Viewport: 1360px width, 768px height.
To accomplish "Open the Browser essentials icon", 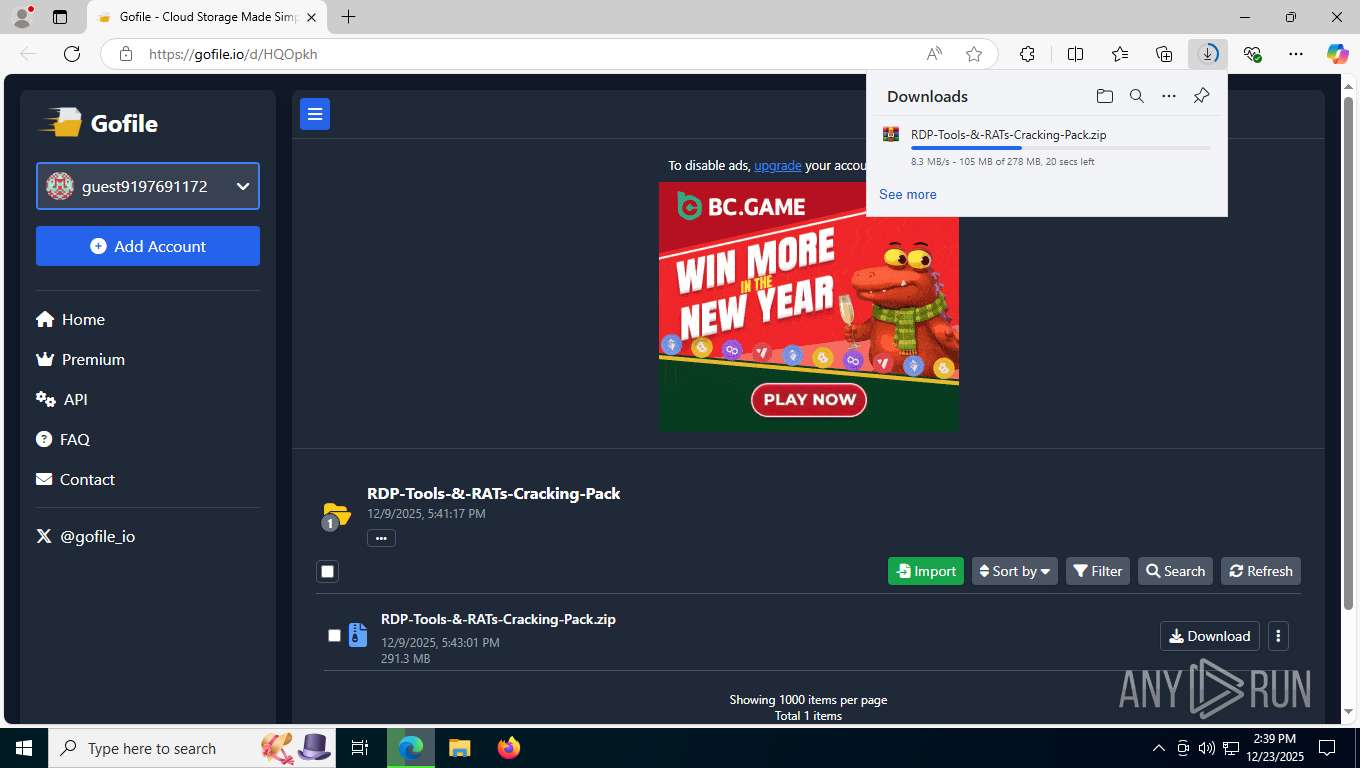I will pos(1252,54).
